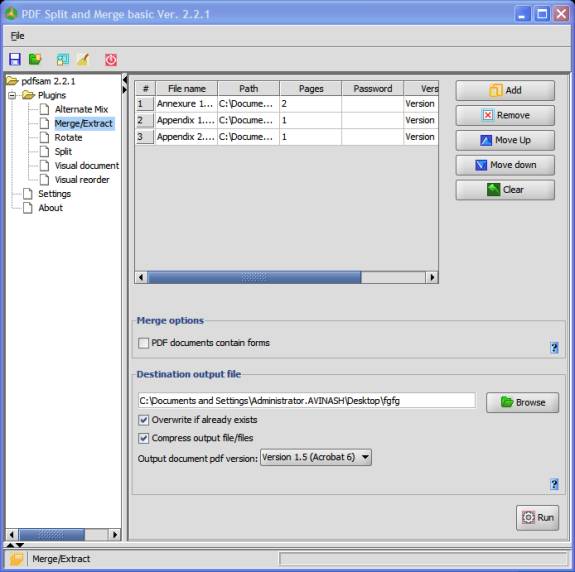Select Merge/Extract plugin

(x=84, y=123)
